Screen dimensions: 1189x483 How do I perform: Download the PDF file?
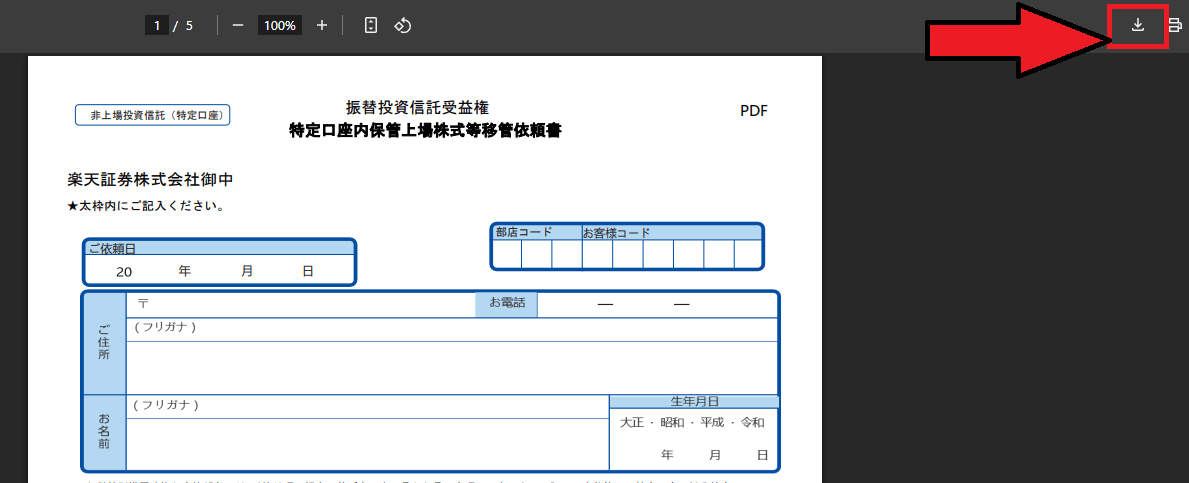[1137, 26]
